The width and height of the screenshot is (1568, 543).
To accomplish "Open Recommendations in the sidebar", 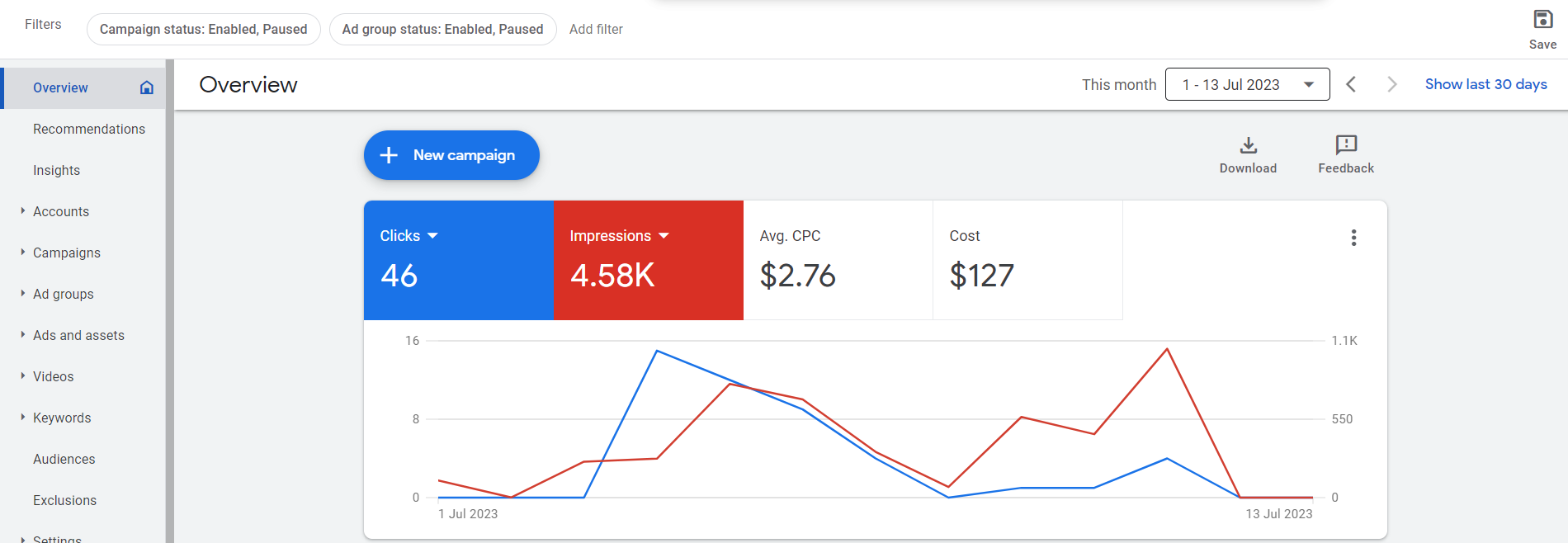I will coord(89,129).
